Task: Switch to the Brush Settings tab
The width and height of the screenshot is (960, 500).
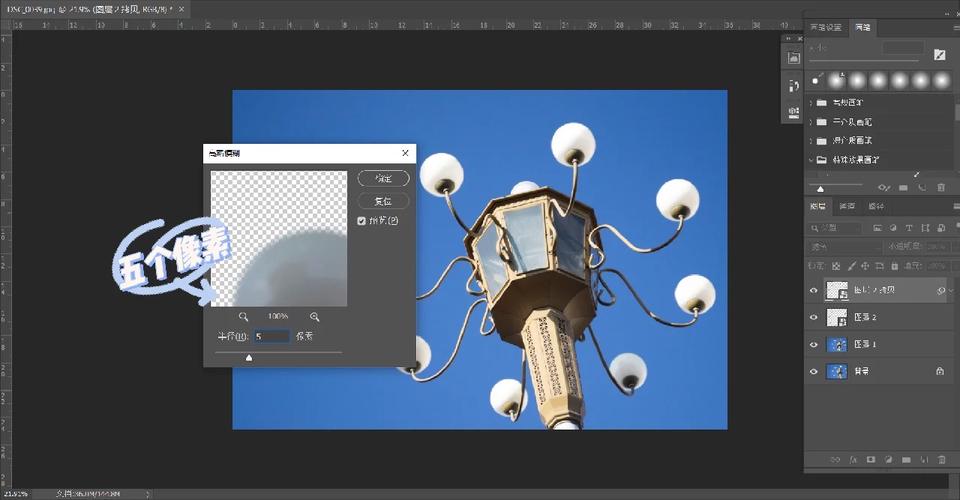Action: [825, 27]
